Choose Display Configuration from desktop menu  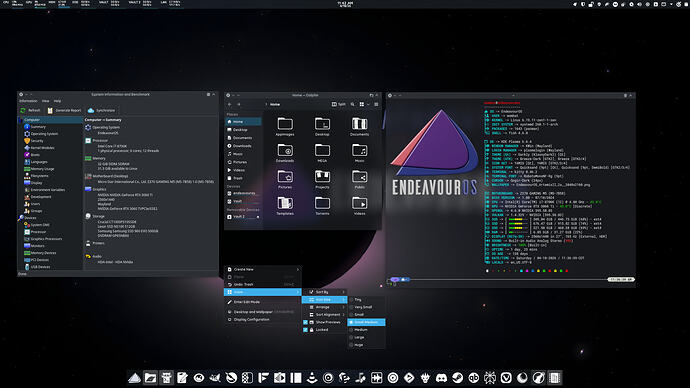[263, 319]
